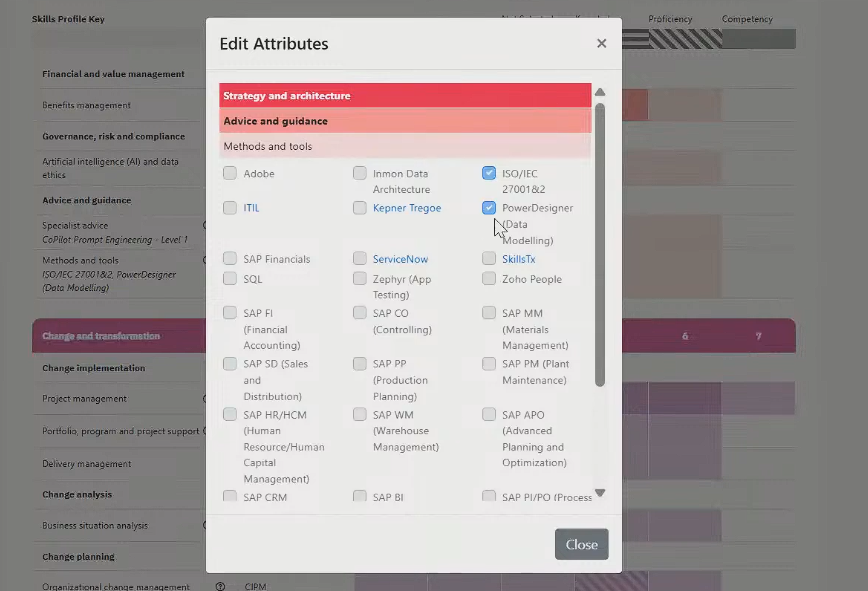Click the scroll up arrow in the dialog

[600, 92]
